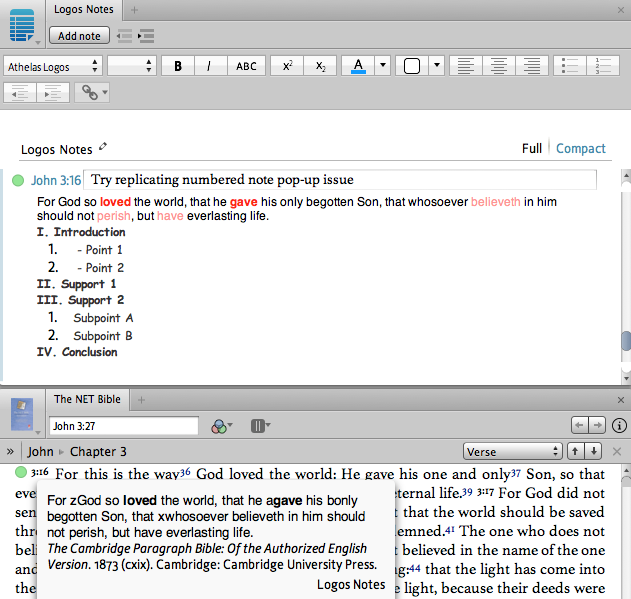
Task: Click Logos Notes label in the popup
Action: click(351, 585)
